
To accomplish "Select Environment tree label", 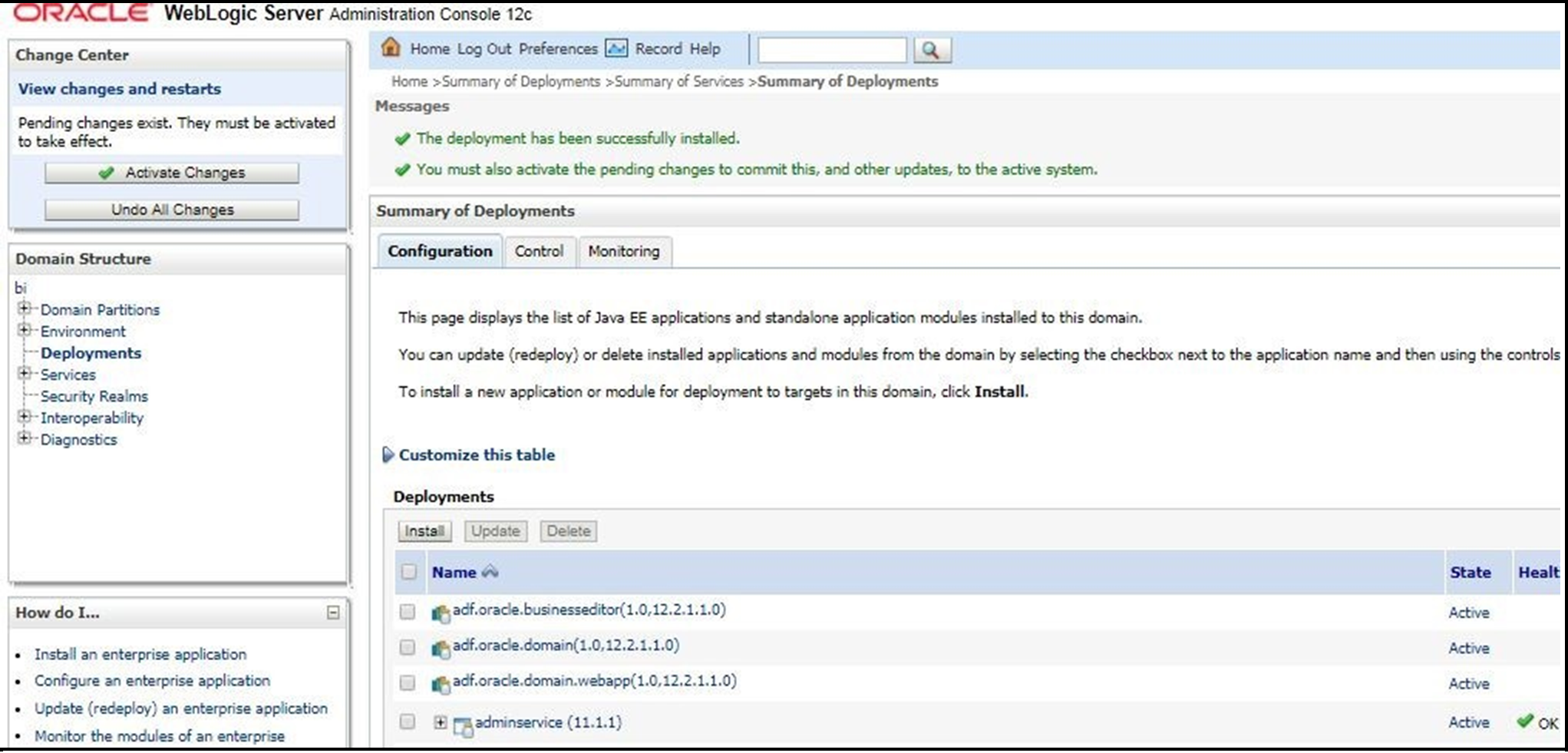I will point(83,332).
